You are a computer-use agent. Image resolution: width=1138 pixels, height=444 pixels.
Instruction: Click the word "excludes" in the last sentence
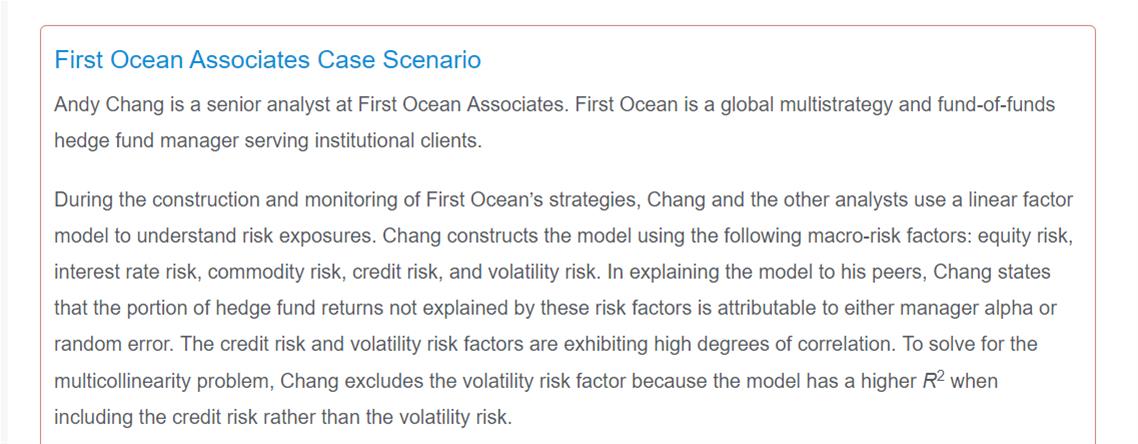373,381
